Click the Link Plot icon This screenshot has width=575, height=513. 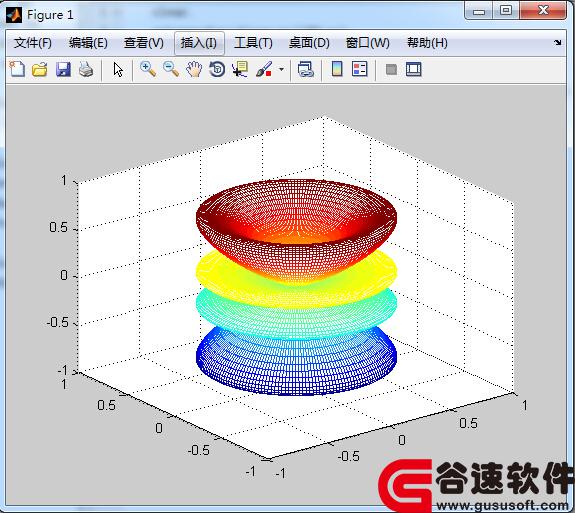coord(305,69)
